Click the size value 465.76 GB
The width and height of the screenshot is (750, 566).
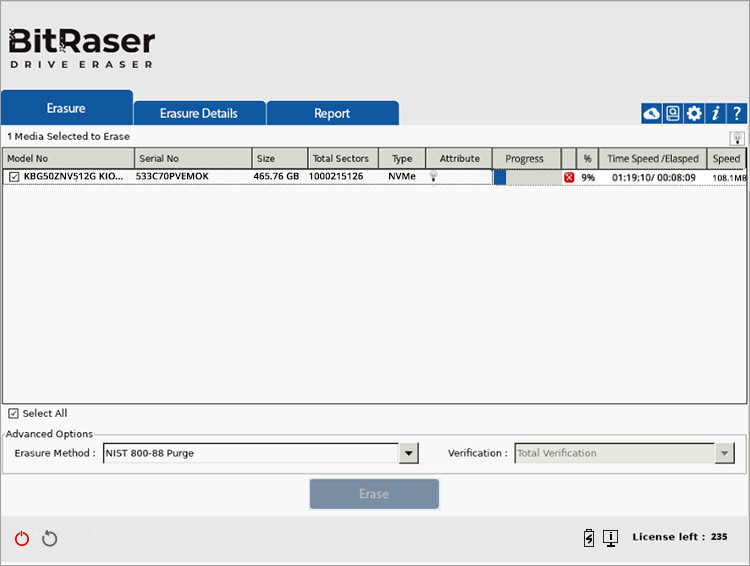[276, 176]
